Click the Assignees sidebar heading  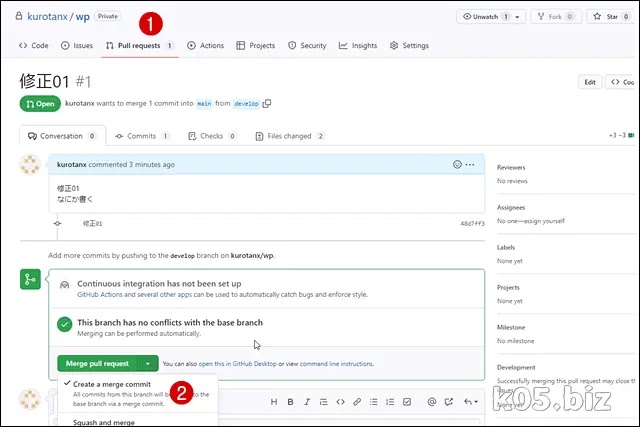coord(511,207)
